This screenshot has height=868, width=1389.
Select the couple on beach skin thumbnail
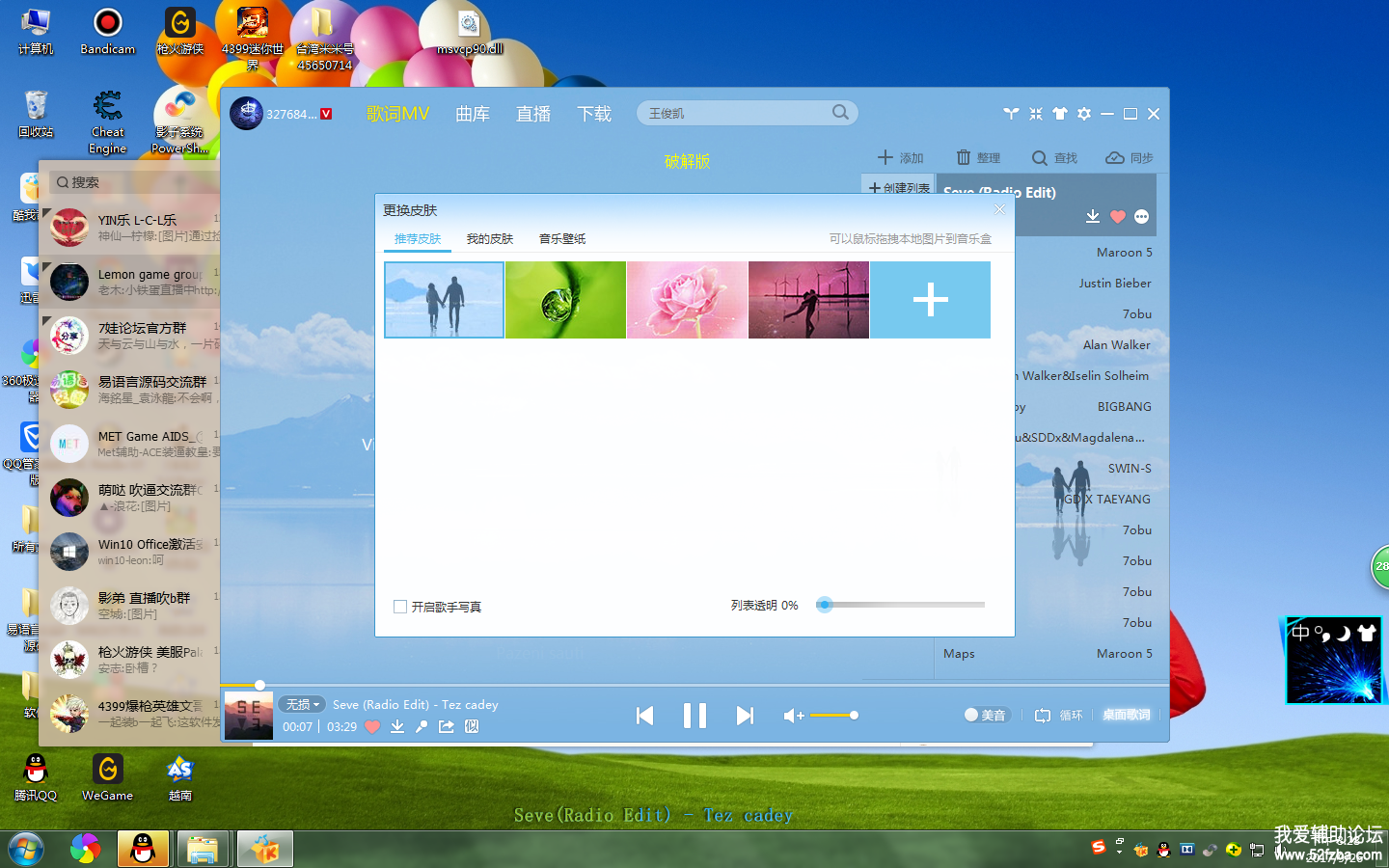[x=444, y=300]
